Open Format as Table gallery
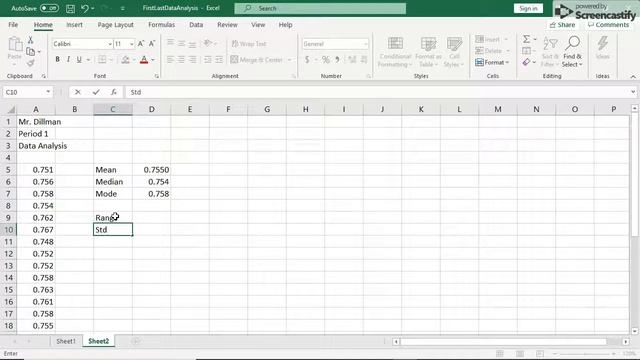This screenshot has height=360, width=640. tap(428, 52)
